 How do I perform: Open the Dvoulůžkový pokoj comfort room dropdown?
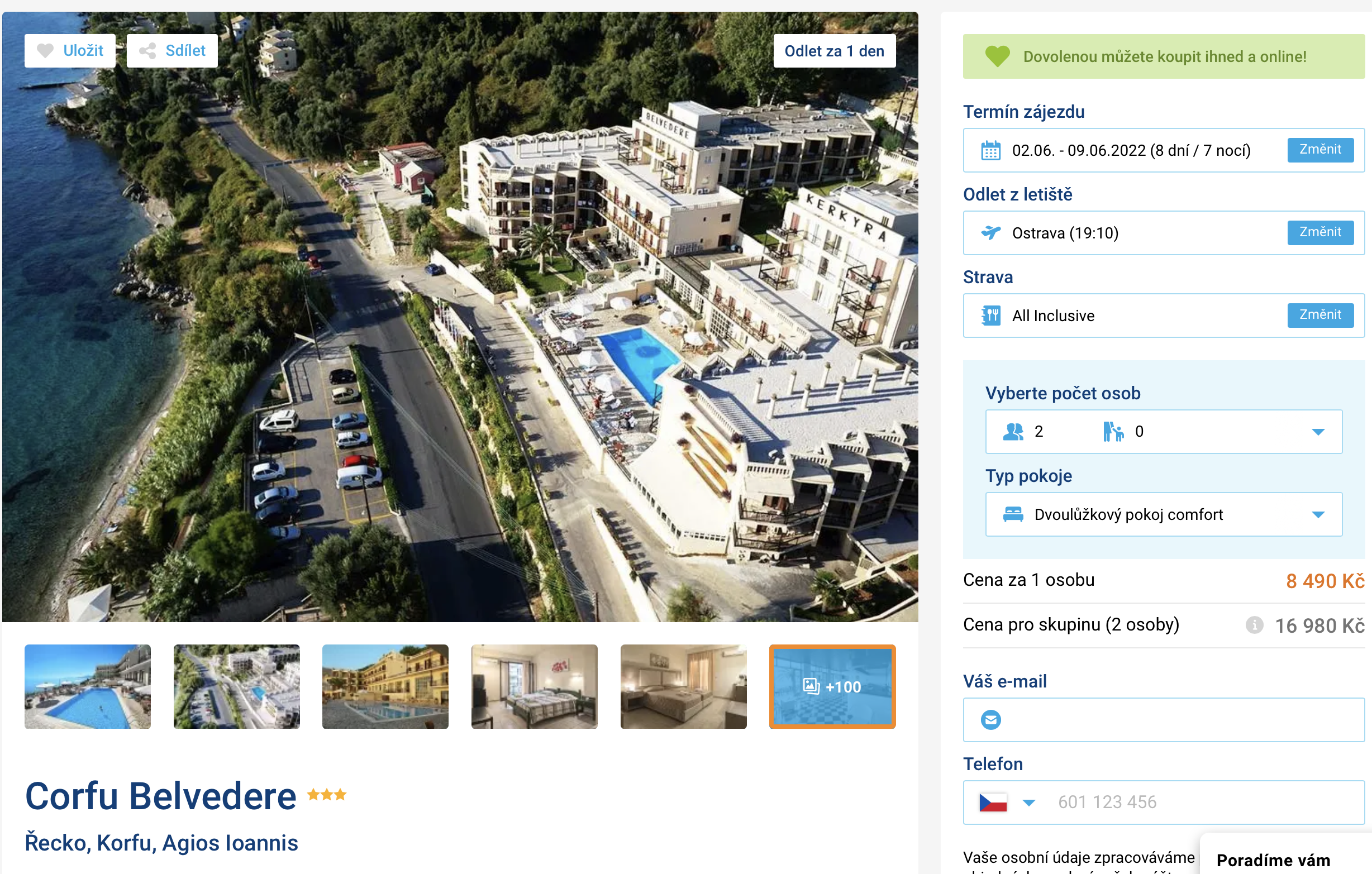point(1164,514)
